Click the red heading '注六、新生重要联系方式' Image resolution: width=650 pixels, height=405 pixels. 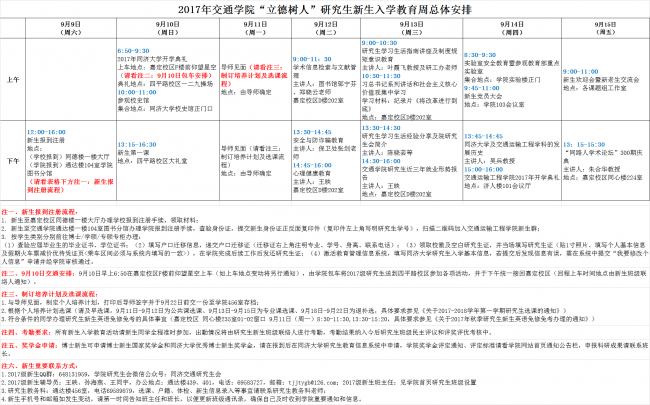39,366
